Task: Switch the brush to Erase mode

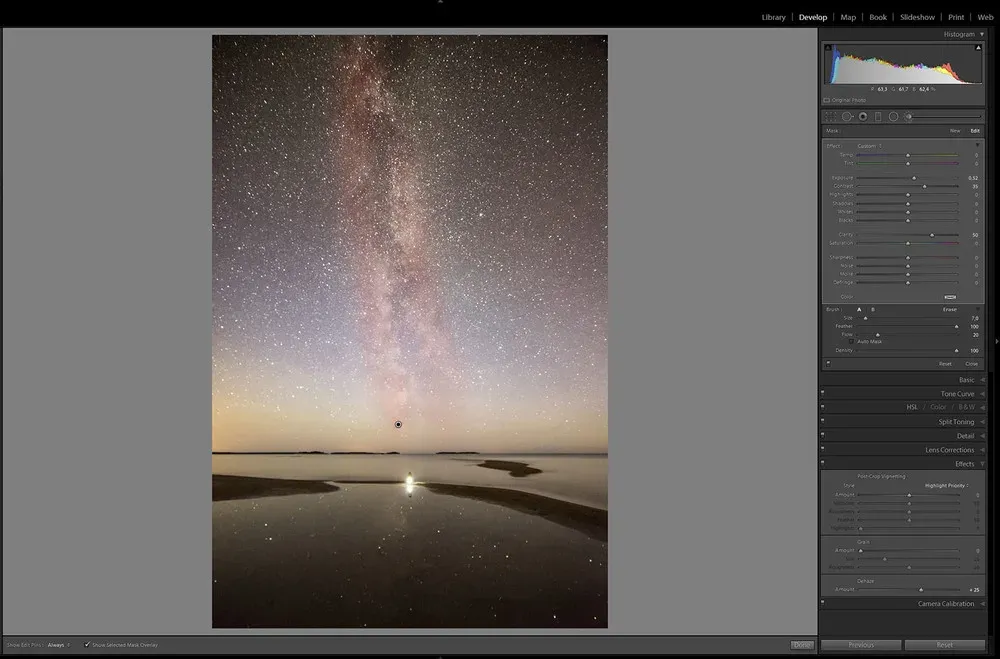Action: [950, 309]
